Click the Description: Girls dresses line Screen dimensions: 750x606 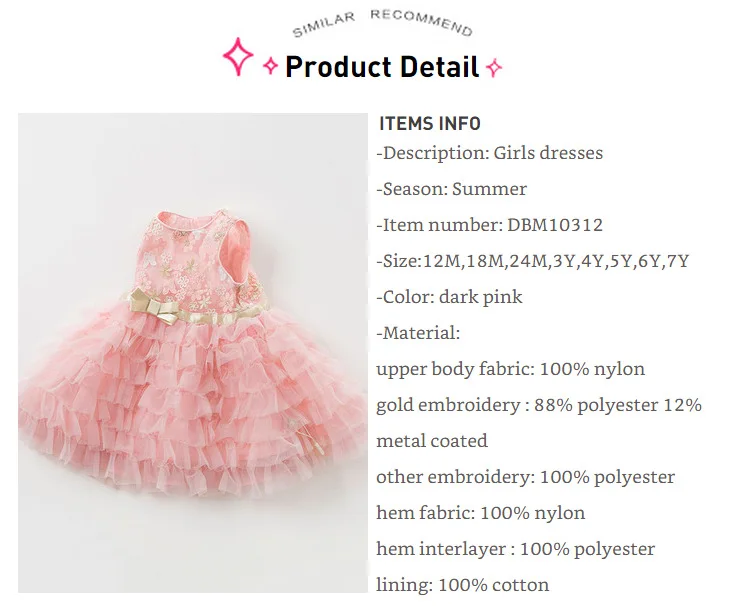pos(490,154)
